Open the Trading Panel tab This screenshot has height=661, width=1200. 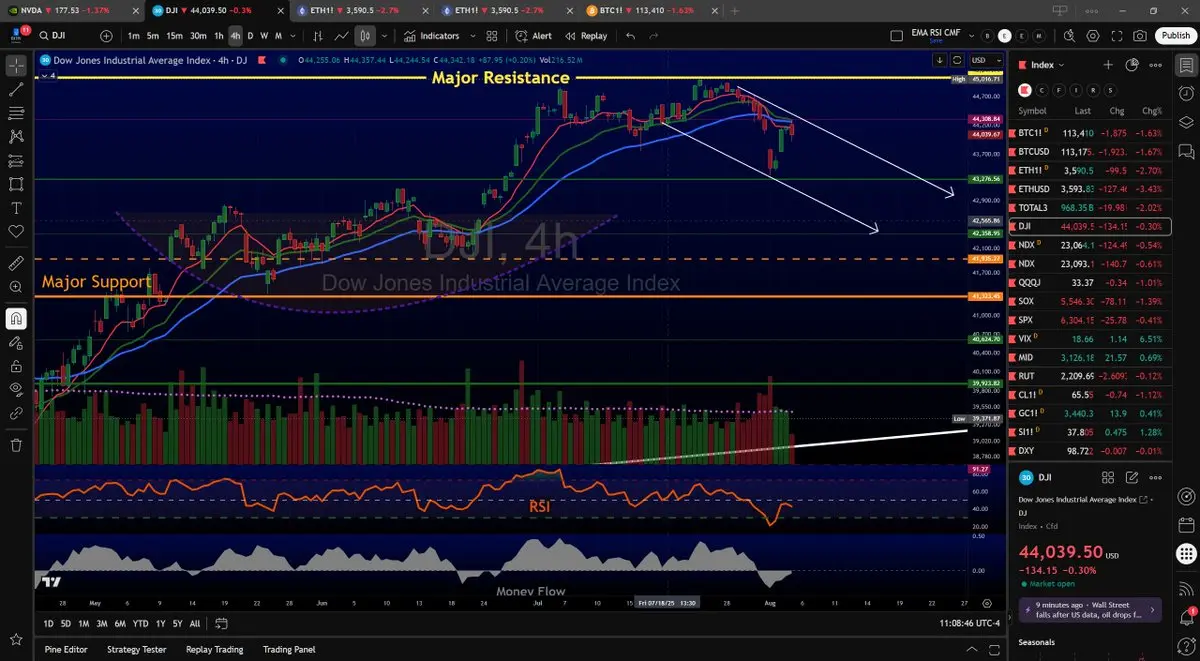(x=291, y=649)
